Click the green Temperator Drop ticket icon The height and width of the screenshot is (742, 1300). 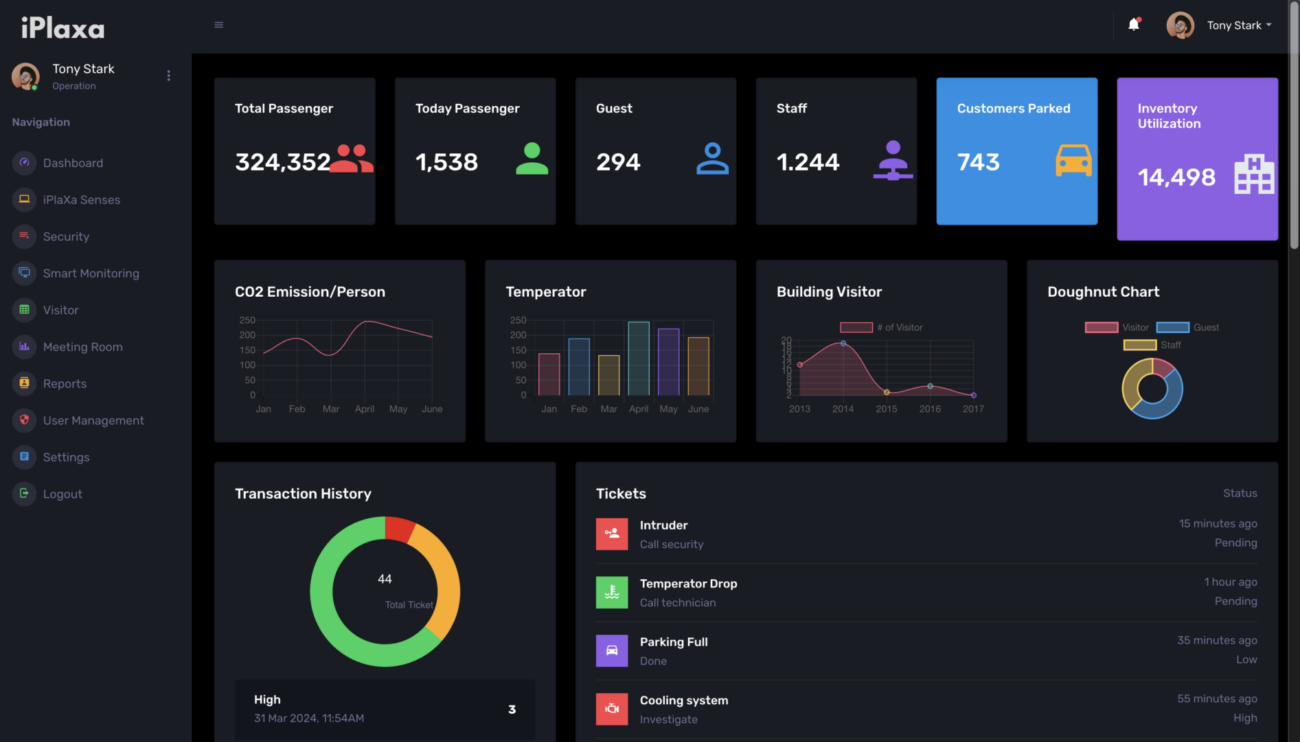pyautogui.click(x=612, y=592)
